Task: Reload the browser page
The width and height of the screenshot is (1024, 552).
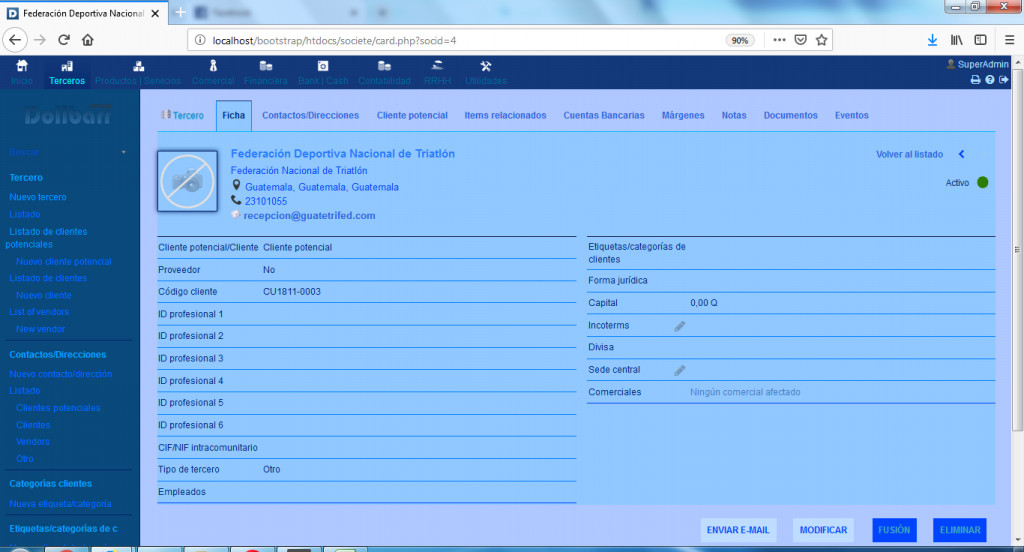Action: click(x=63, y=40)
